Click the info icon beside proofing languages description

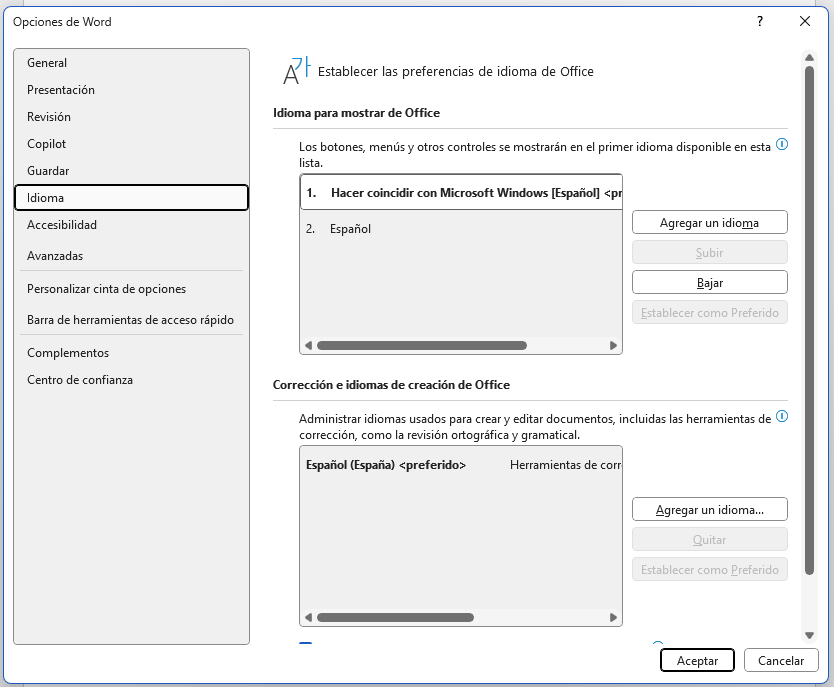coord(782,416)
